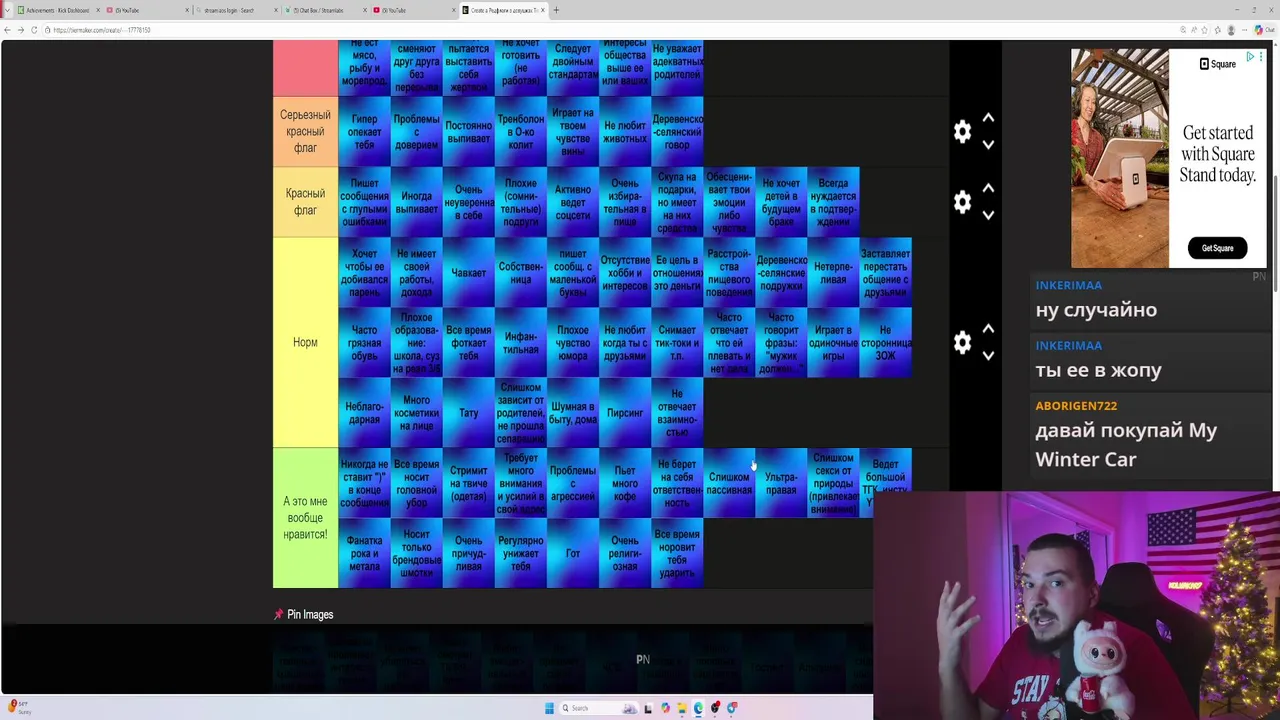Switch to Achievements - Kick Dashboard tab

(x=57, y=10)
